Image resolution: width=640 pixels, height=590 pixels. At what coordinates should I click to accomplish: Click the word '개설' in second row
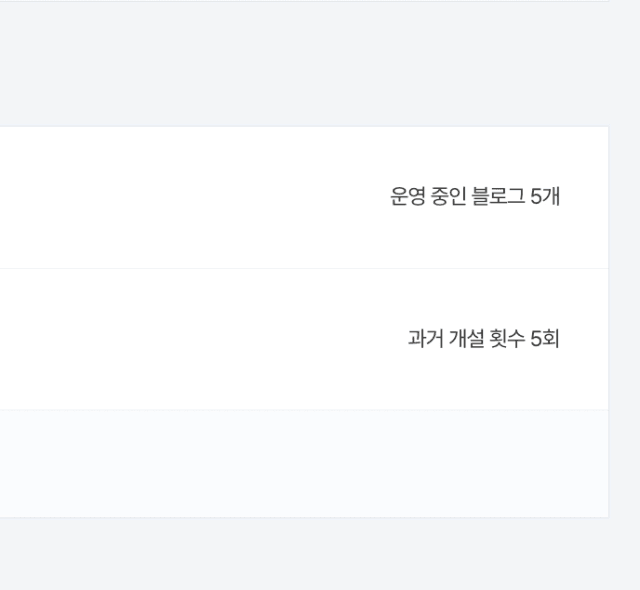(466, 339)
